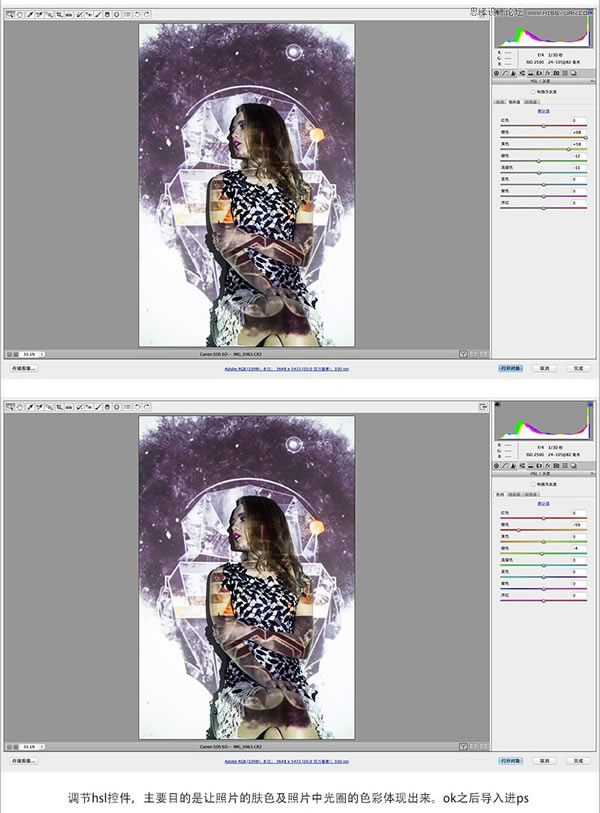The image size is (600, 813).
Task: Zoom out minus button in upper window
Action: coord(9,354)
